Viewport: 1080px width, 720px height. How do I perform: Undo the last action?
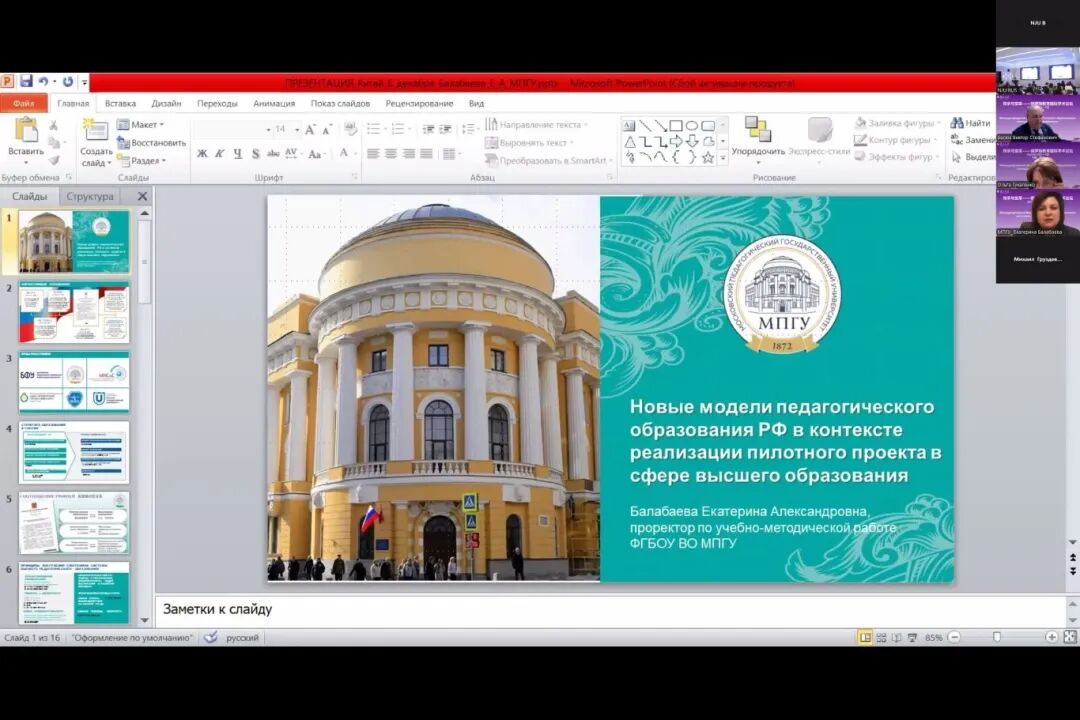pyautogui.click(x=43, y=81)
